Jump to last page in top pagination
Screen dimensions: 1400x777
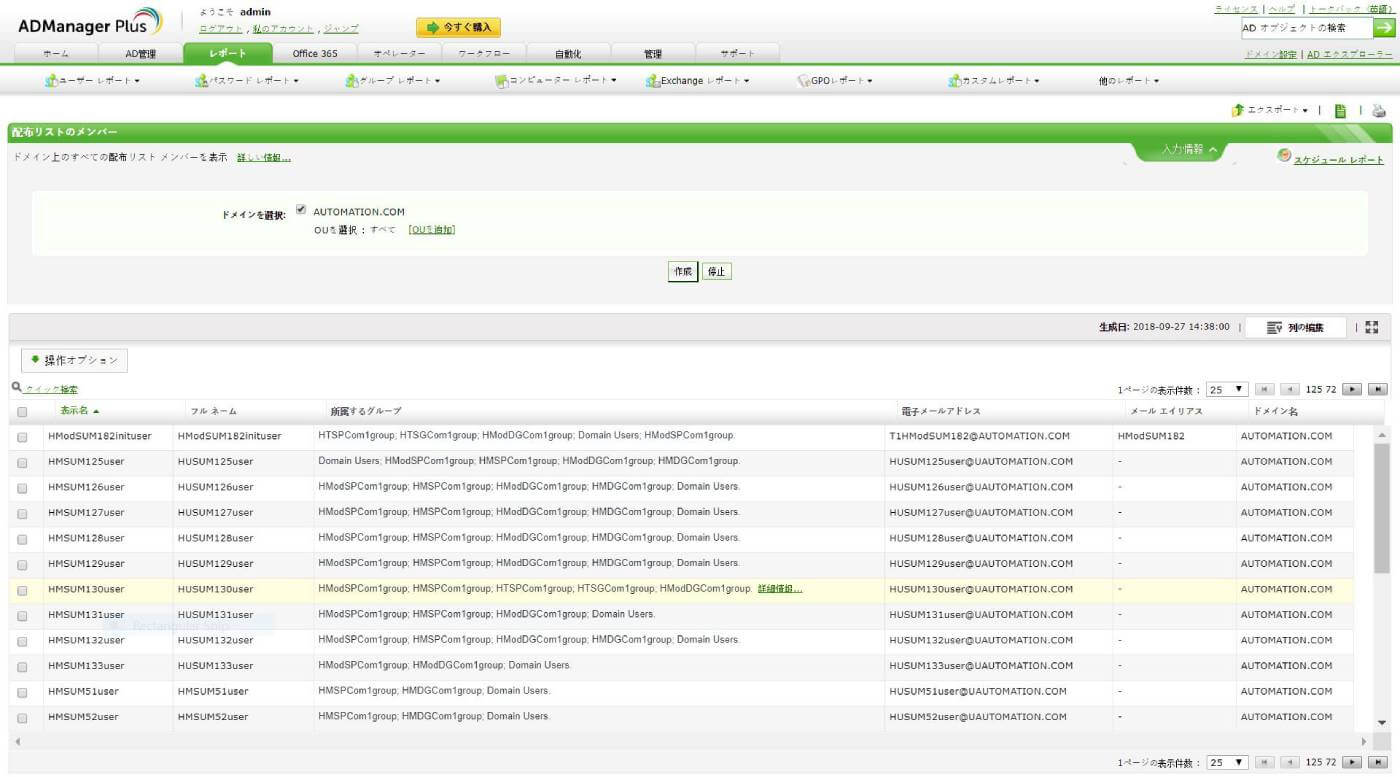point(1378,389)
